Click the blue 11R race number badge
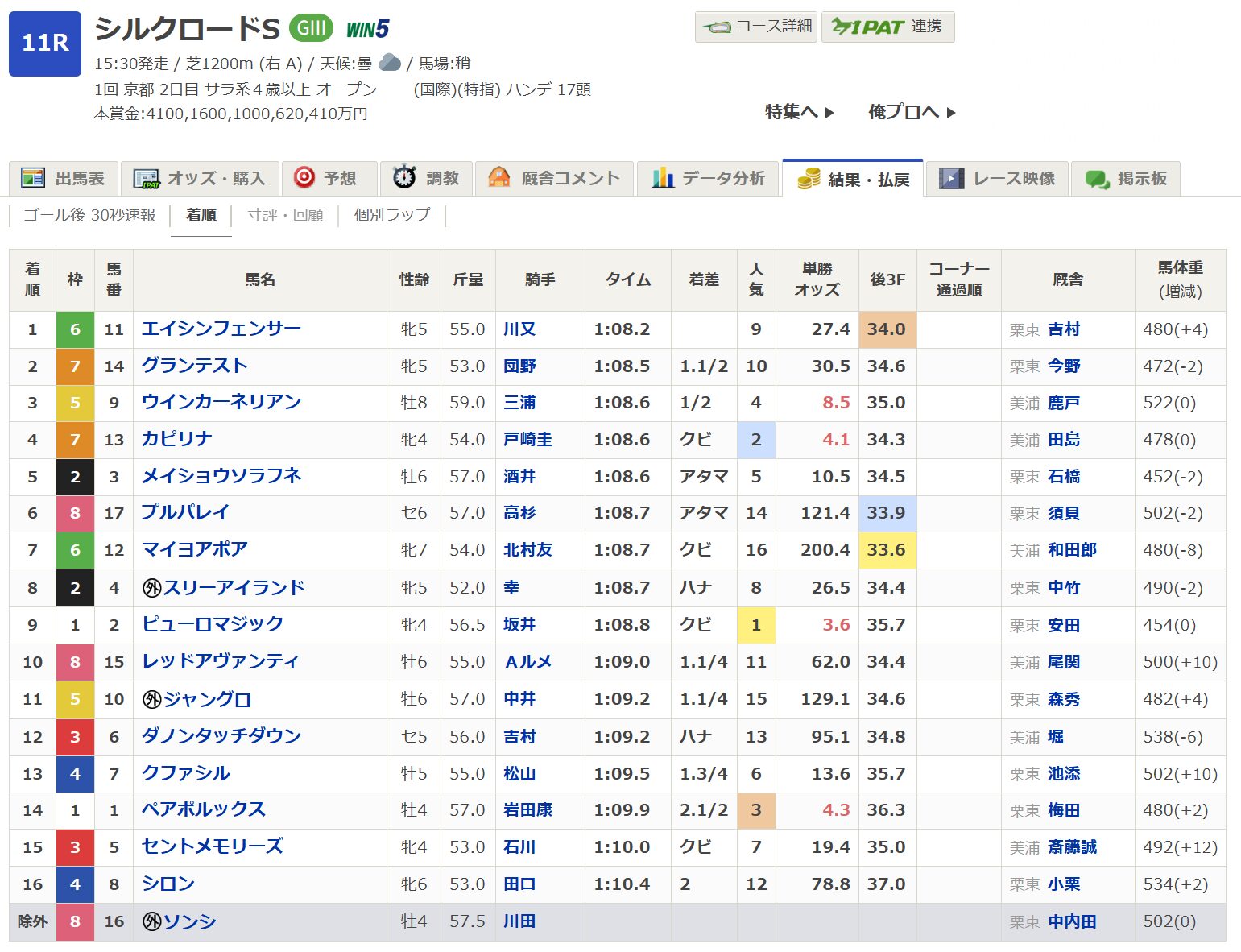 (x=45, y=43)
